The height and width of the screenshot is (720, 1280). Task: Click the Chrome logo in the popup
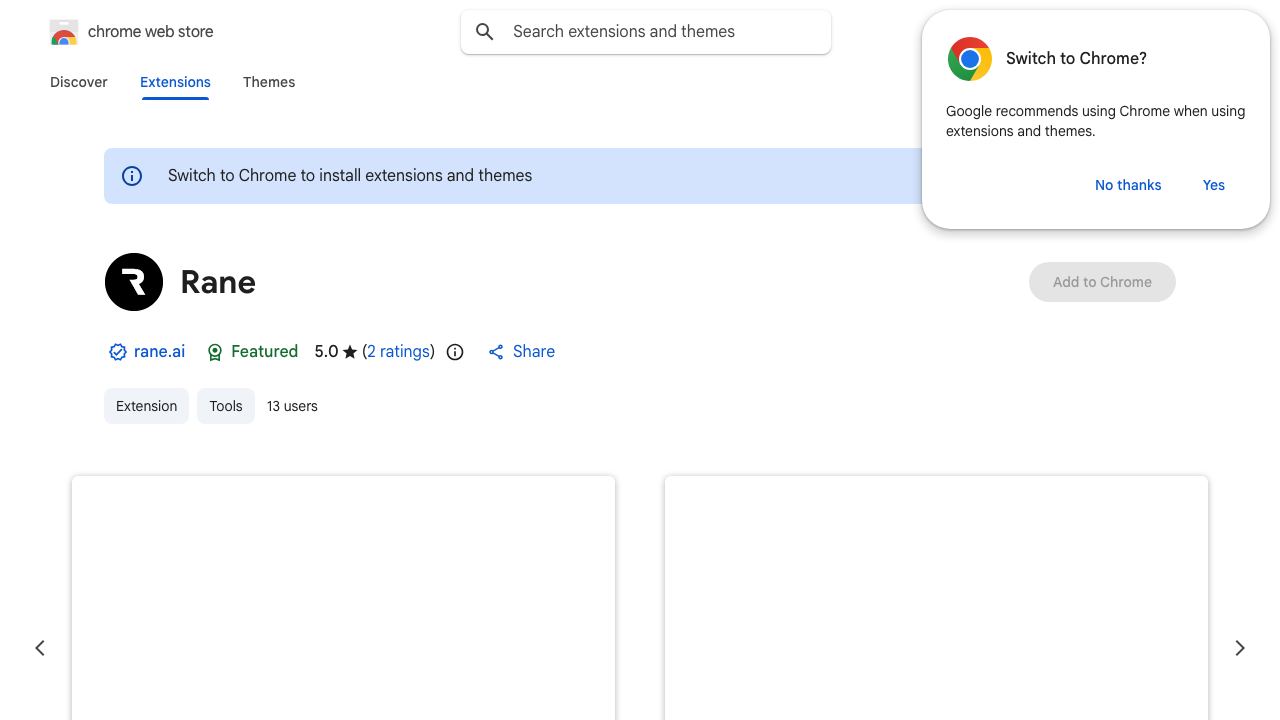point(970,59)
